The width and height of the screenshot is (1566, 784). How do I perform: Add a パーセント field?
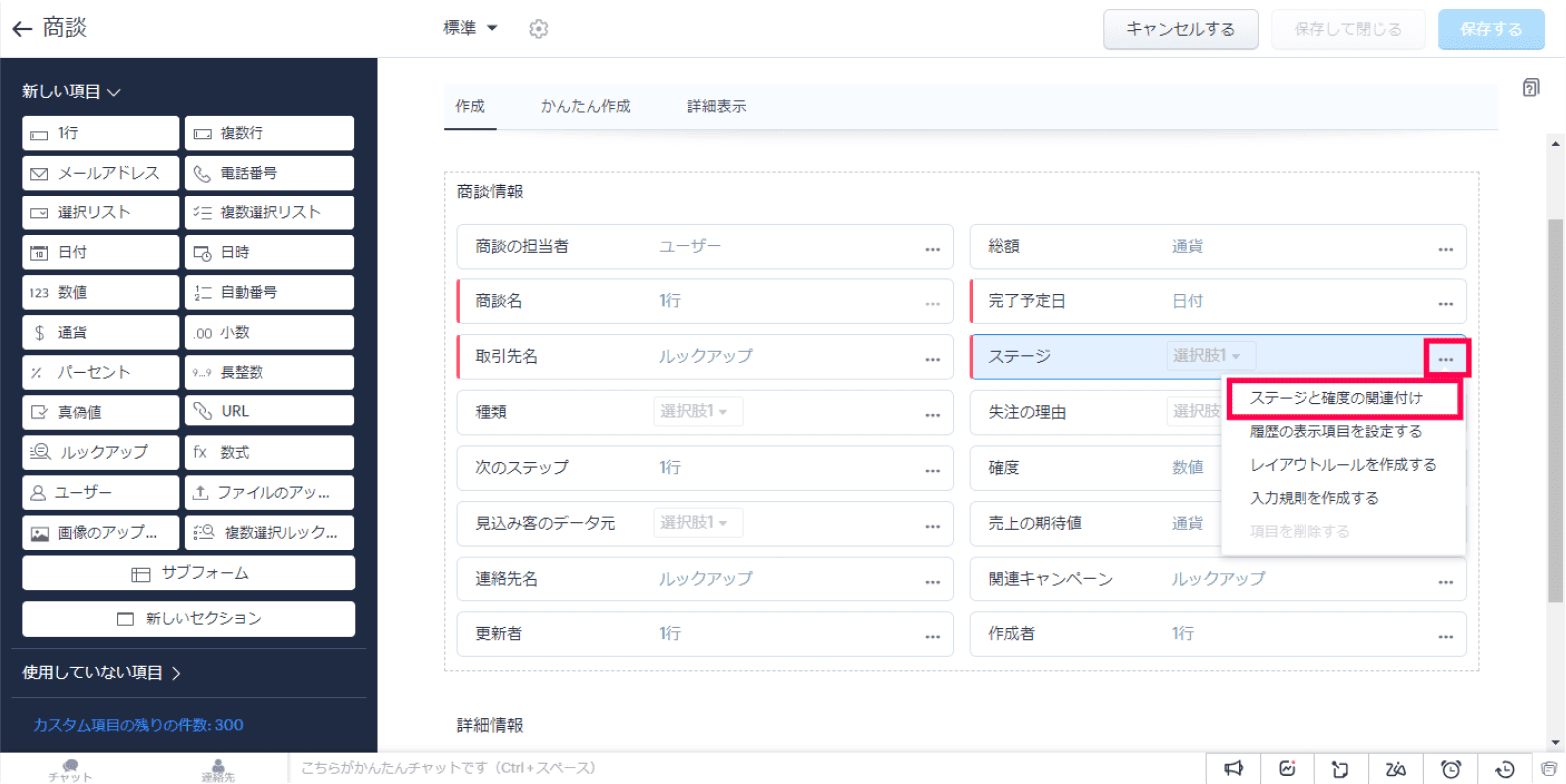coord(101,372)
